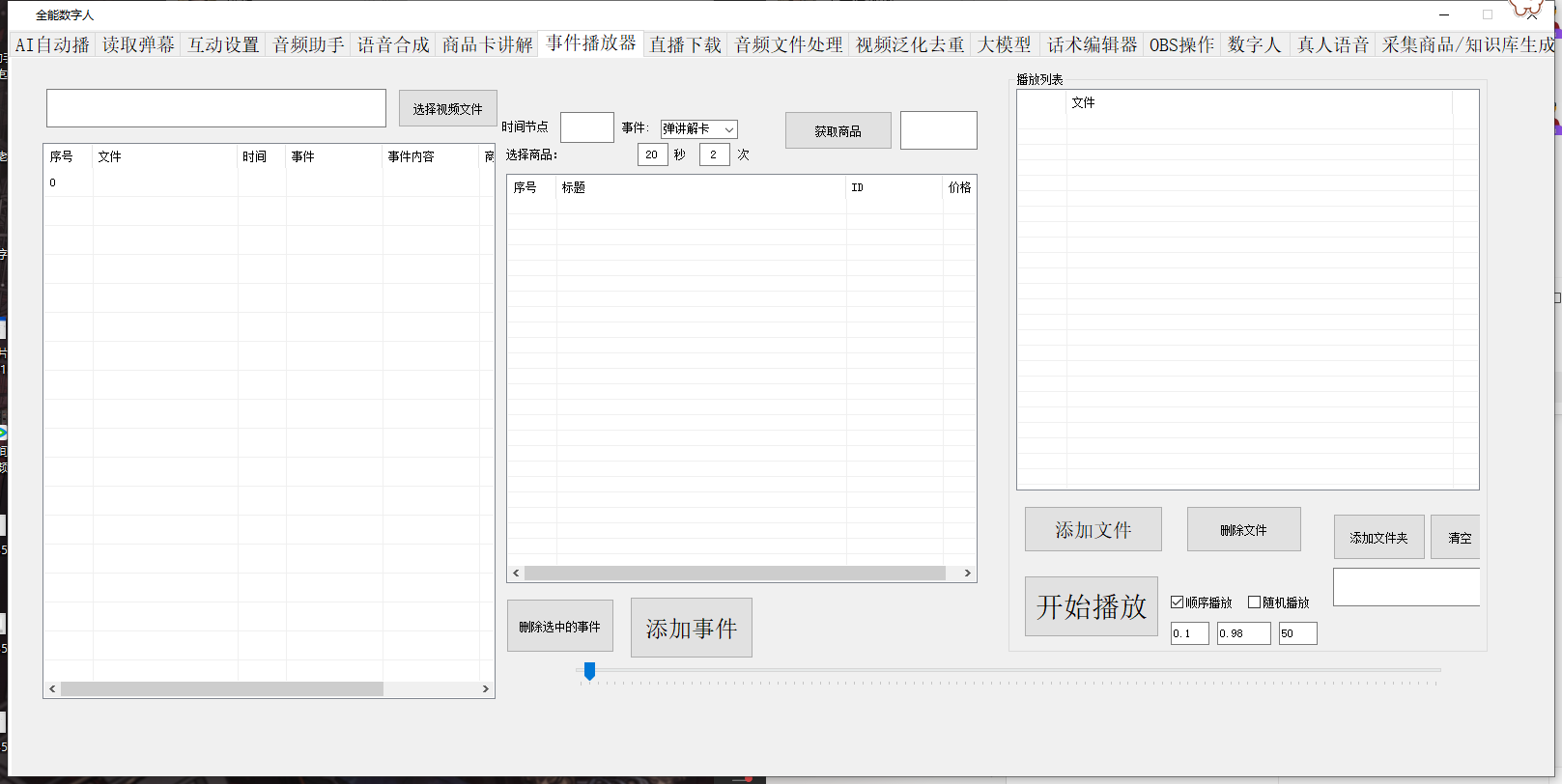Click the 添加事件 button
The height and width of the screenshot is (784, 1562).
[692, 628]
